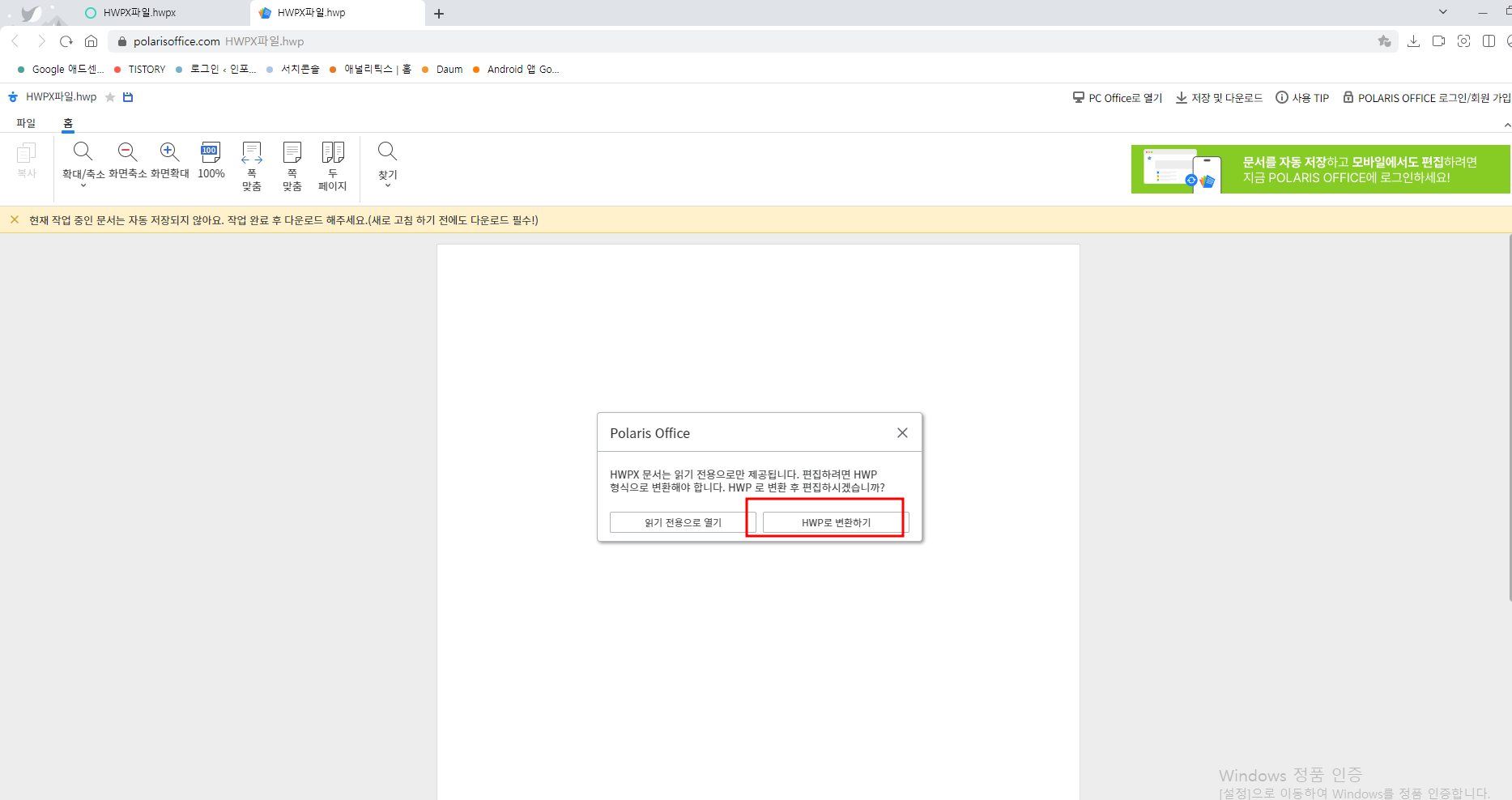Open TISTORY bookmark
The height and width of the screenshot is (800, 1512).
(x=140, y=70)
